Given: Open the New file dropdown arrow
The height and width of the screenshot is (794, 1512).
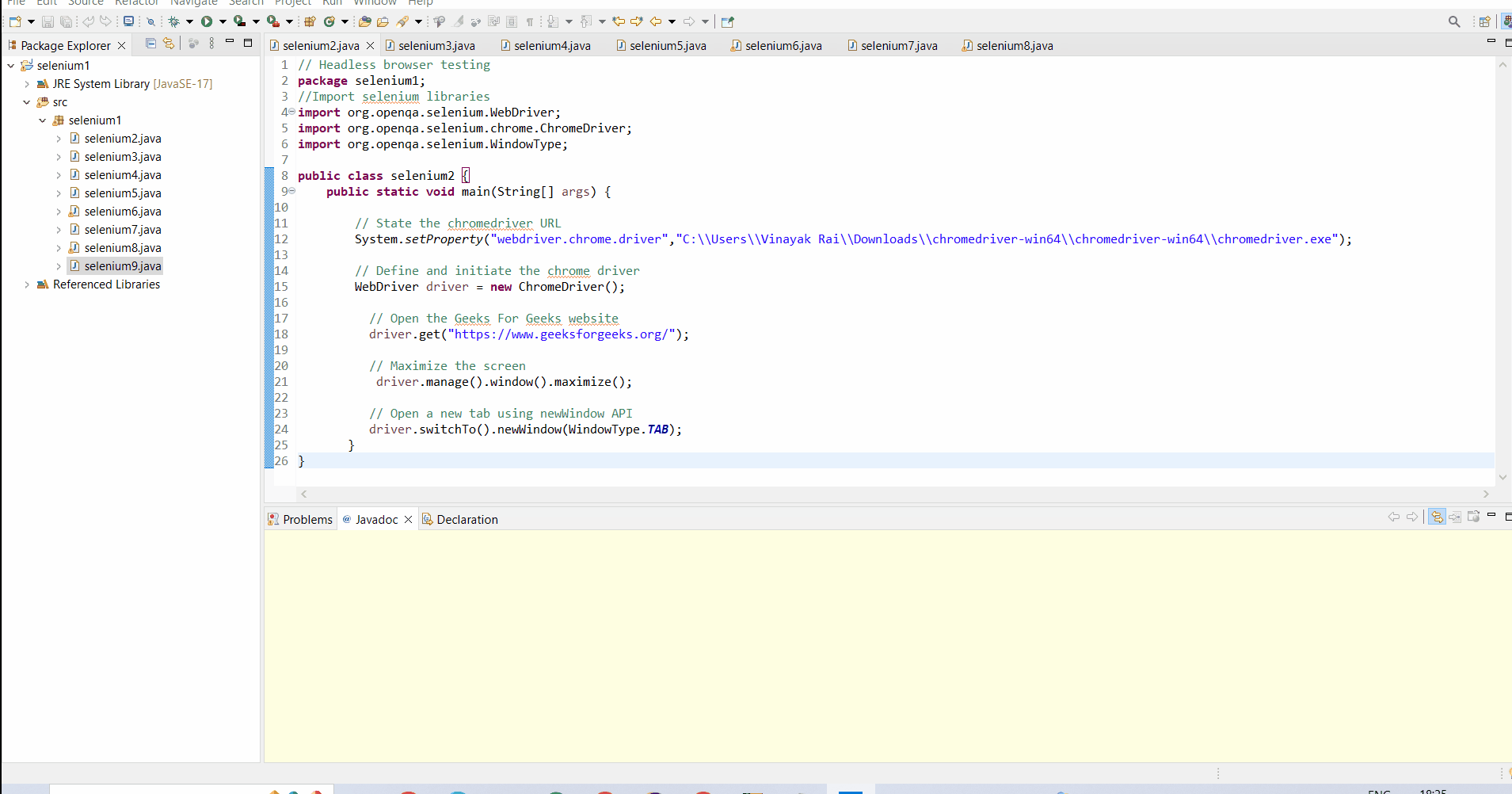Looking at the screenshot, I should pos(31,21).
